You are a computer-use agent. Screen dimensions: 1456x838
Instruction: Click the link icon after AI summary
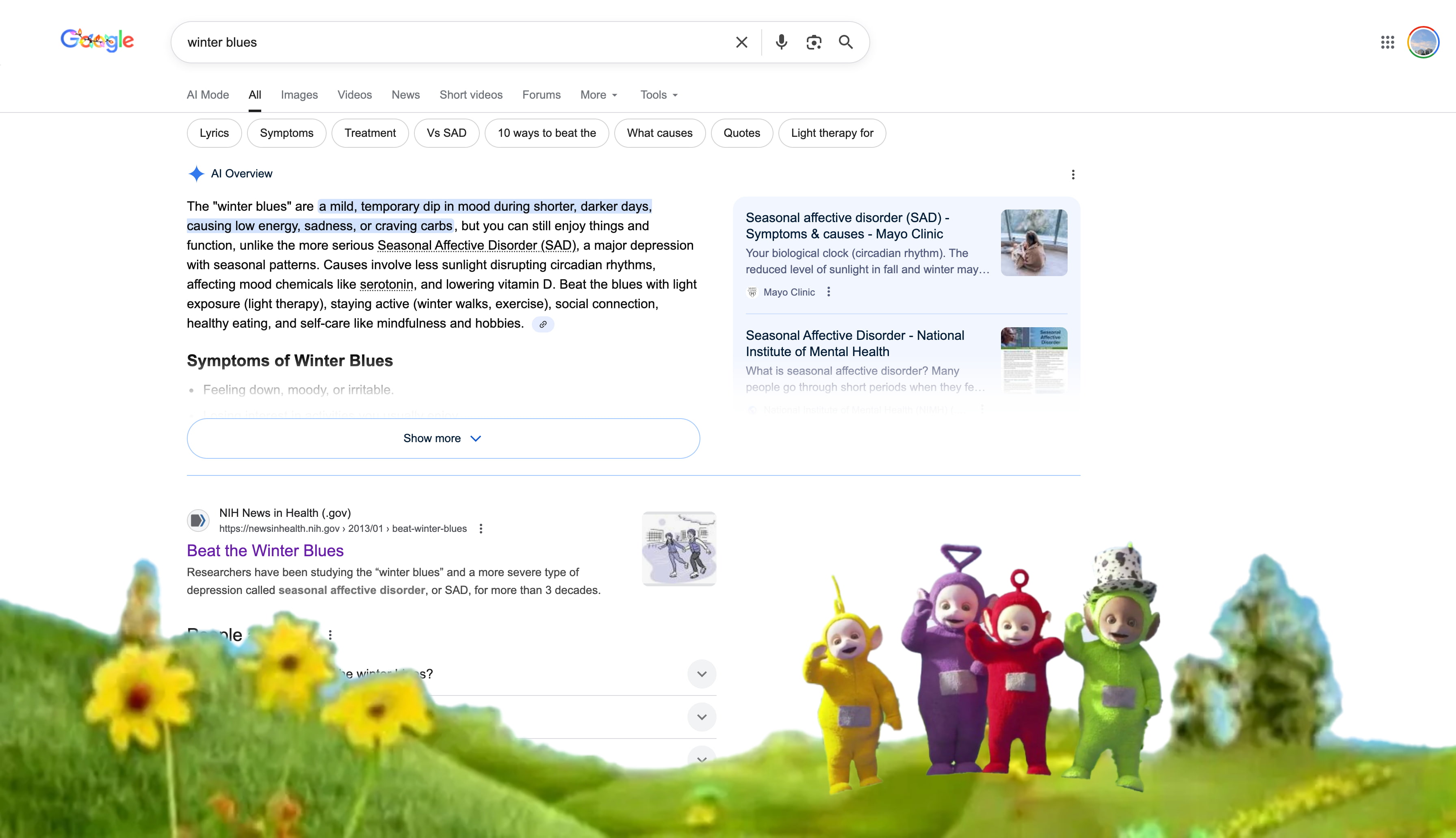coord(542,324)
